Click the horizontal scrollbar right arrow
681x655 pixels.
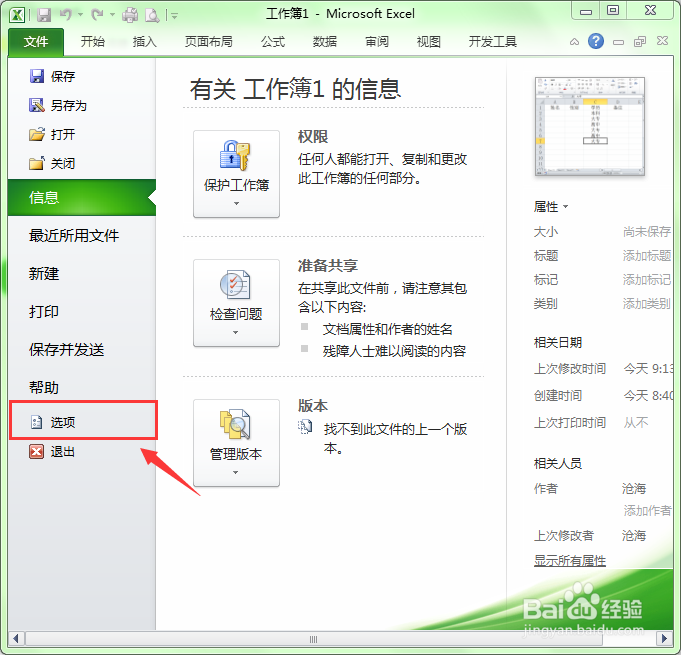coord(664,638)
